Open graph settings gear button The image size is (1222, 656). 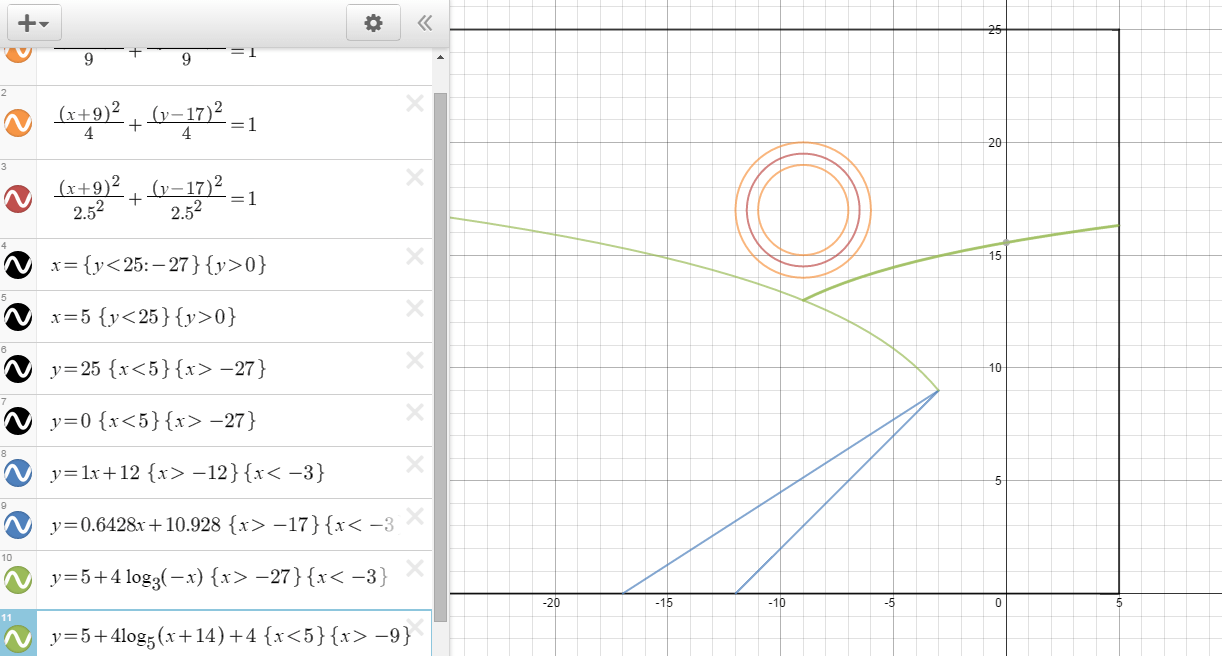(x=374, y=23)
